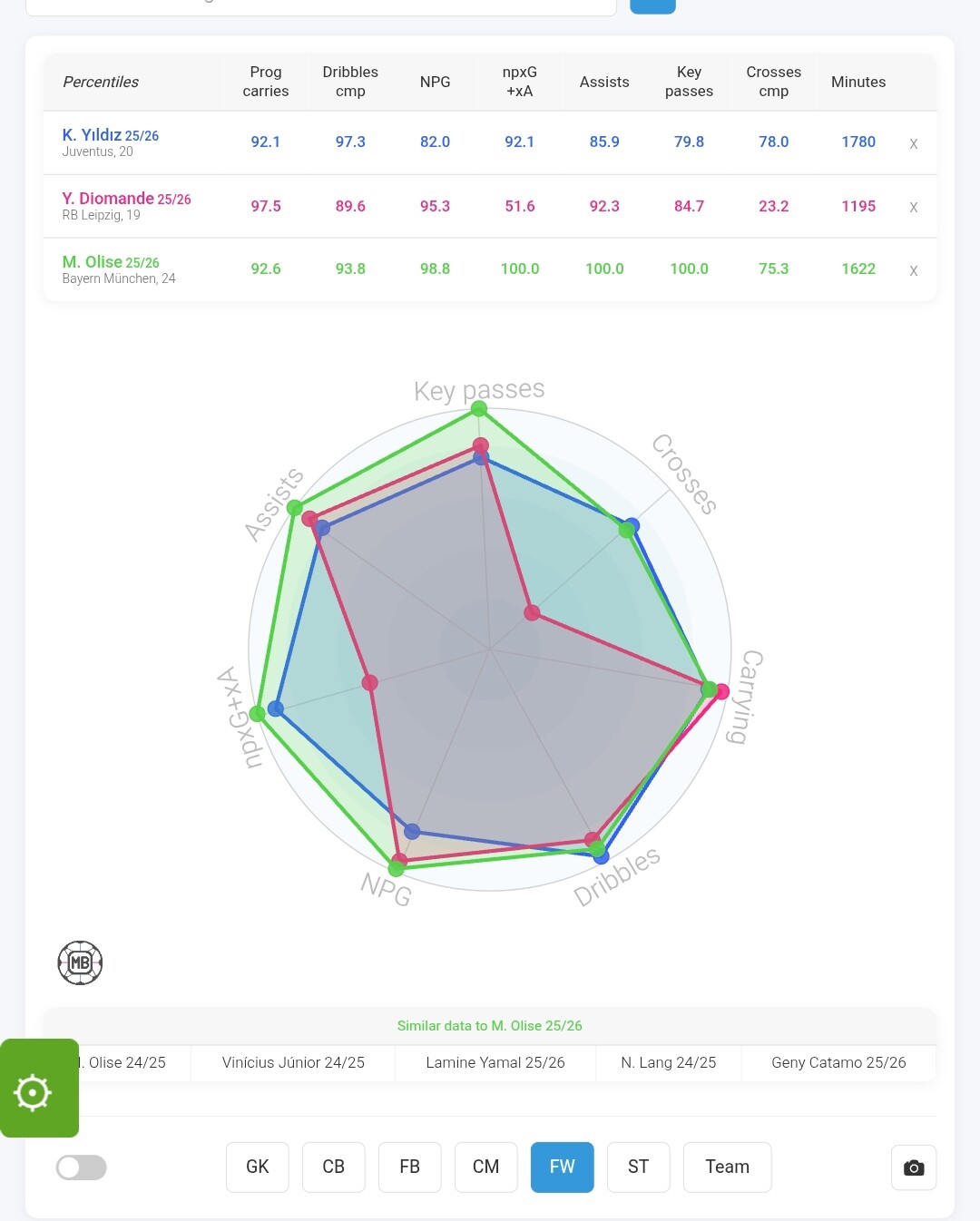980x1221 pixels.
Task: Remove K. Yıldız row with X
Action: click(x=914, y=143)
